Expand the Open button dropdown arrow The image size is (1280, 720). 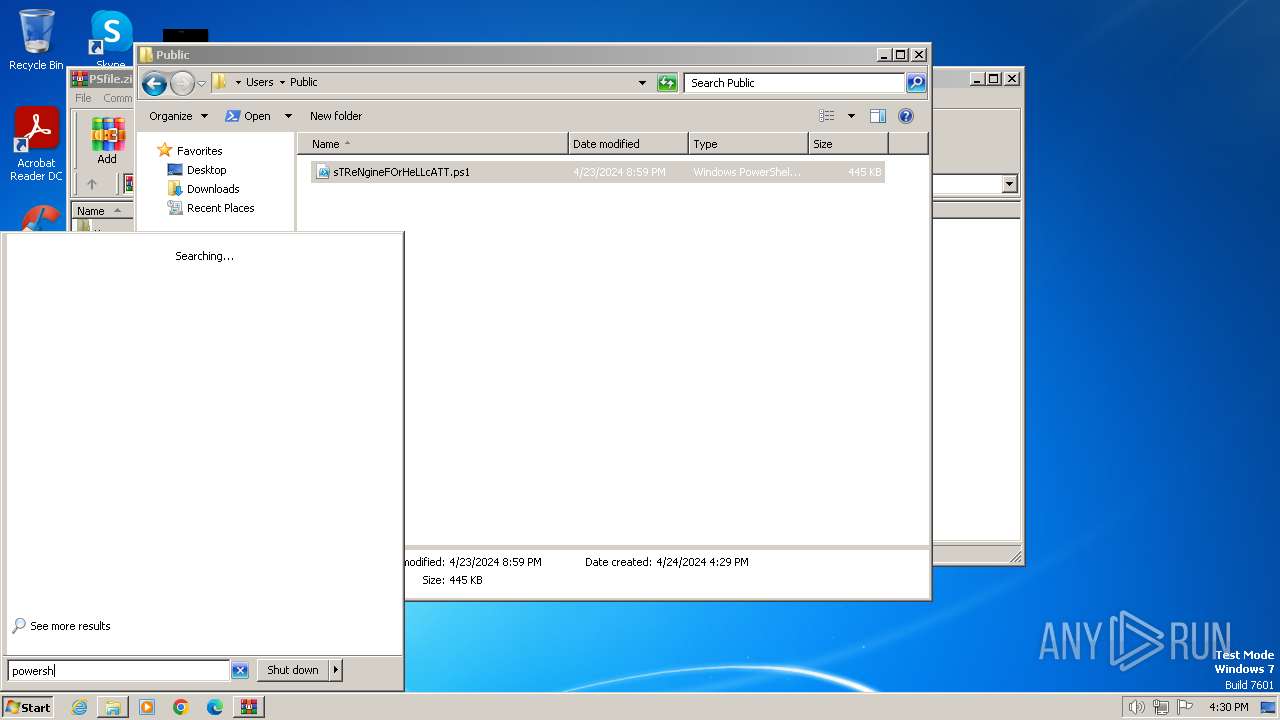click(x=288, y=116)
